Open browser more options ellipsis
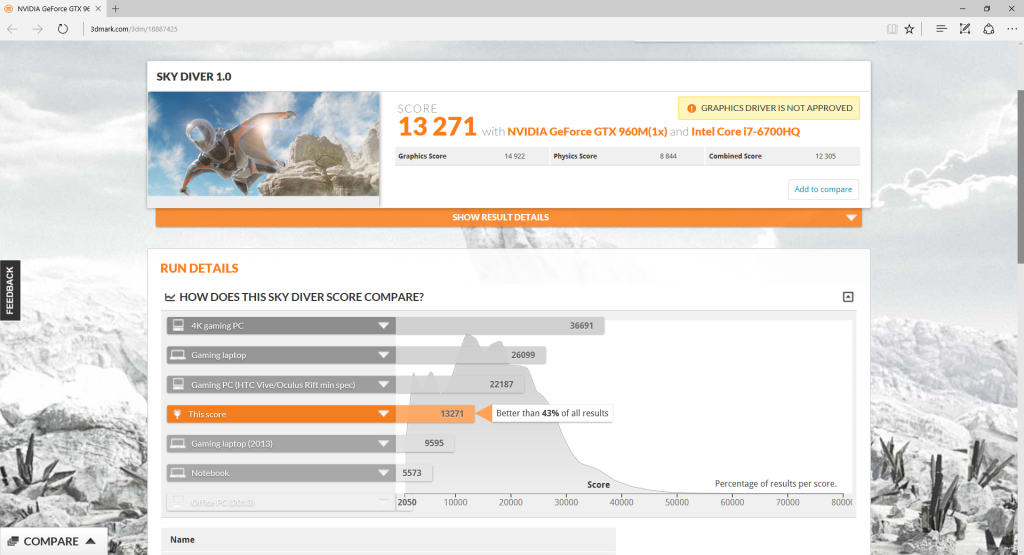This screenshot has width=1024, height=555. (1012, 29)
